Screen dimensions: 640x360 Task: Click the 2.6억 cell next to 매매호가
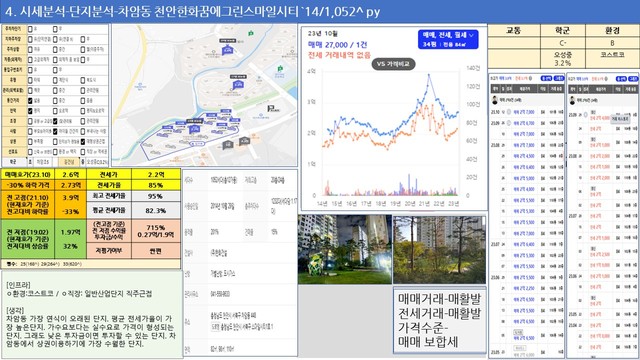click(71, 174)
